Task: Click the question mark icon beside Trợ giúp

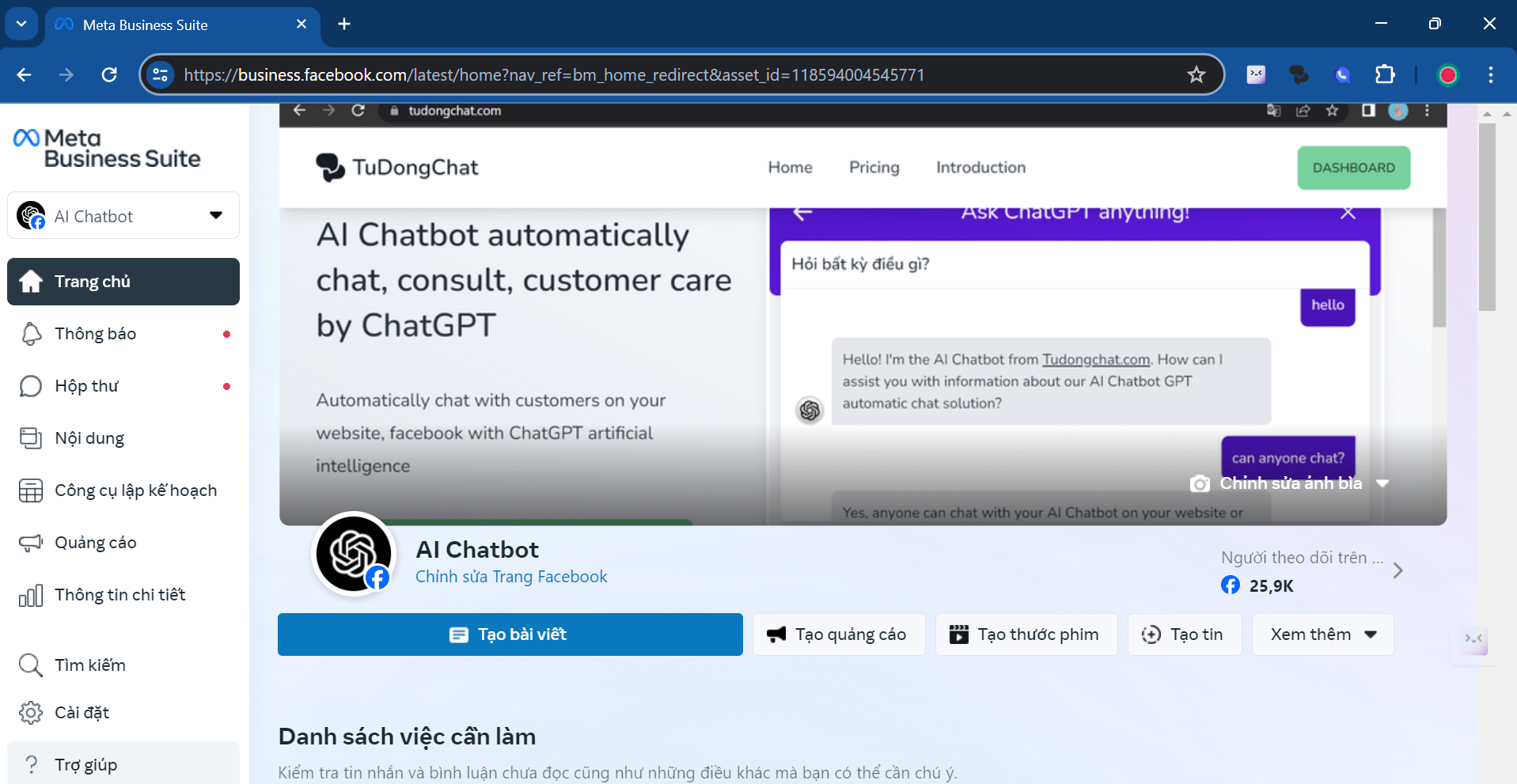Action: click(x=31, y=764)
